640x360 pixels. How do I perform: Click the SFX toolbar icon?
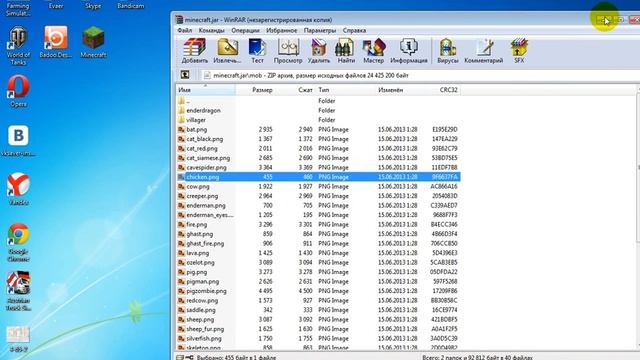coord(519,51)
